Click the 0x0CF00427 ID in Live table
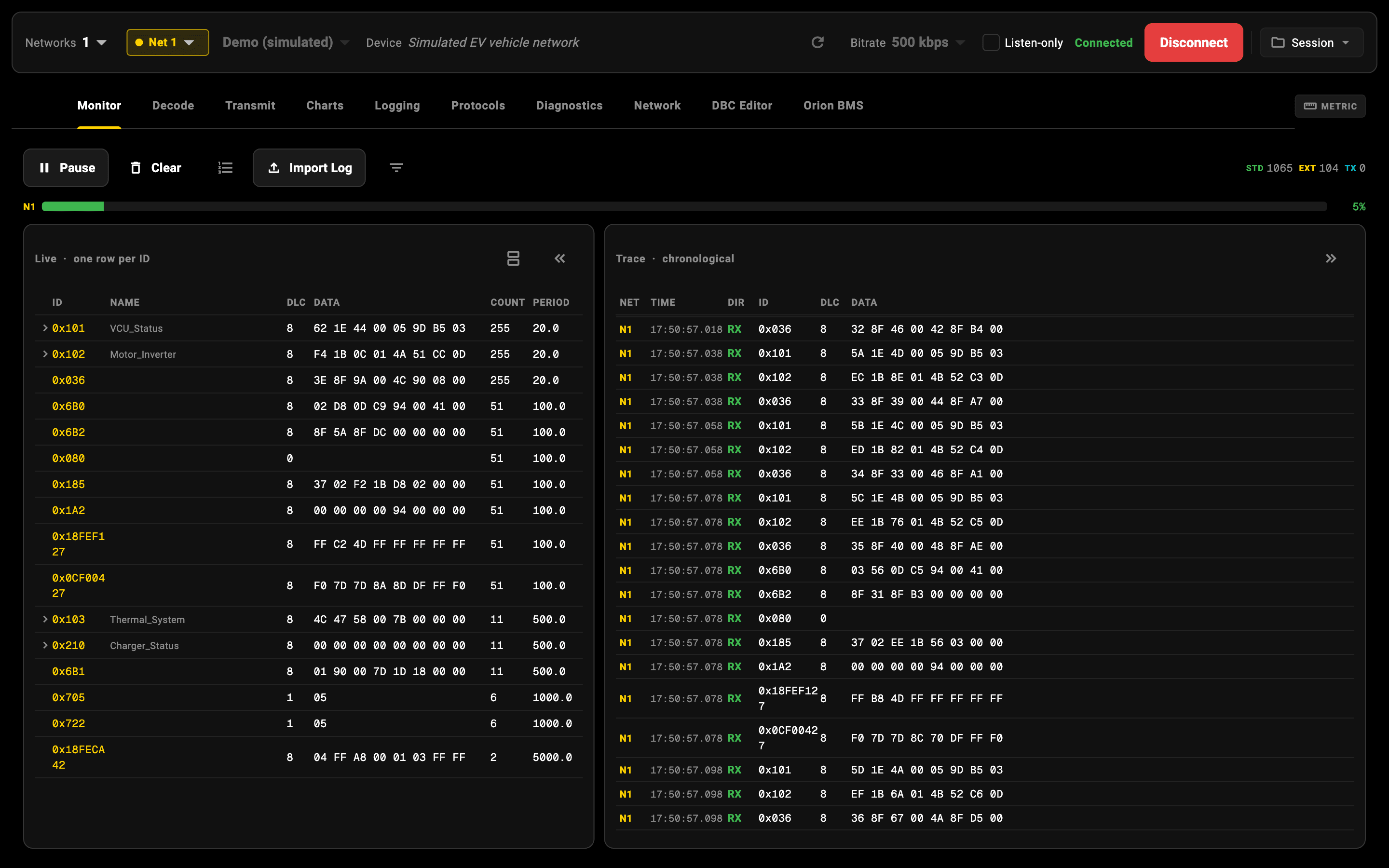This screenshot has width=1389, height=868. pos(78,585)
